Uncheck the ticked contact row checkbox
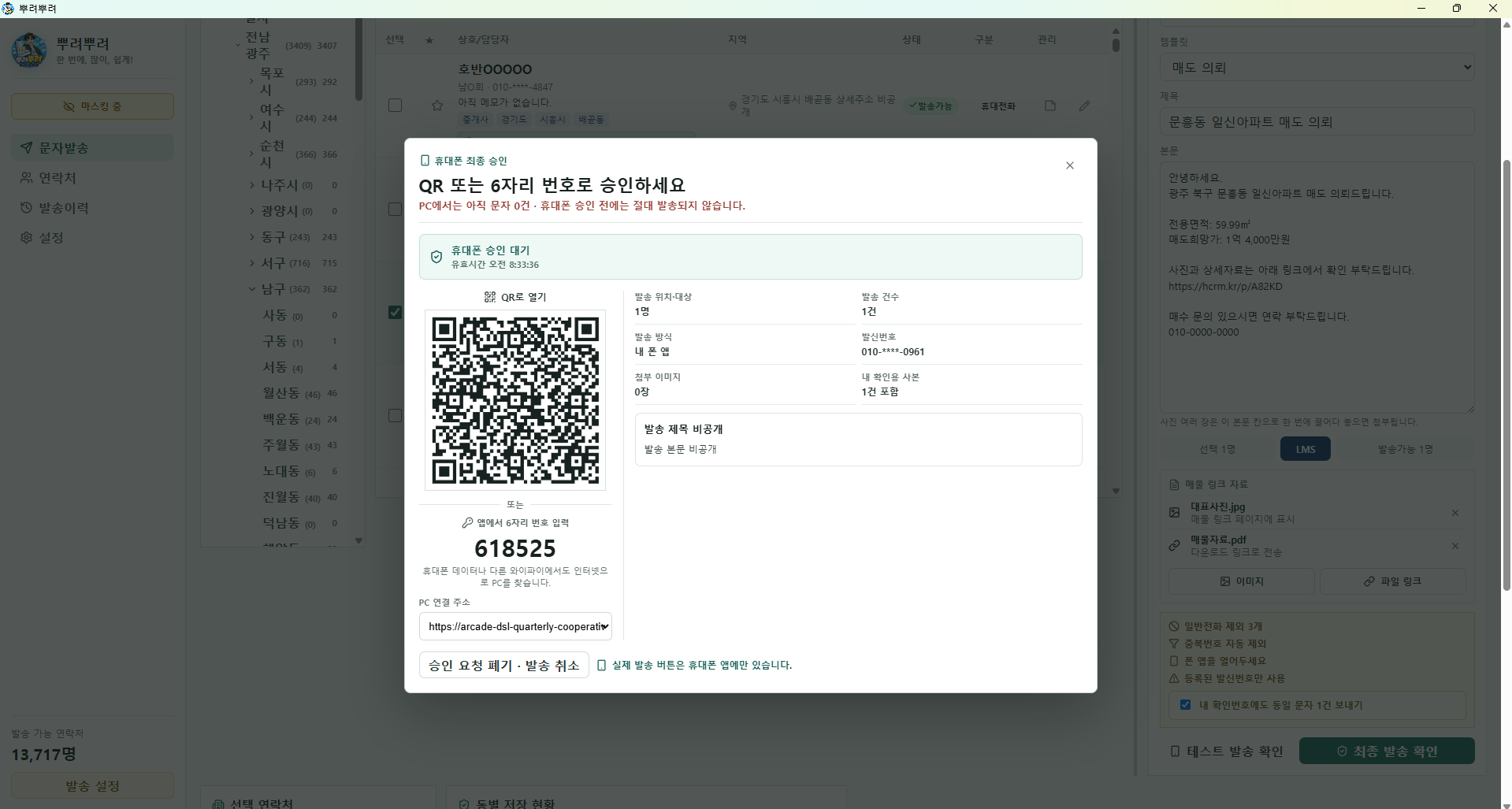 (396, 313)
